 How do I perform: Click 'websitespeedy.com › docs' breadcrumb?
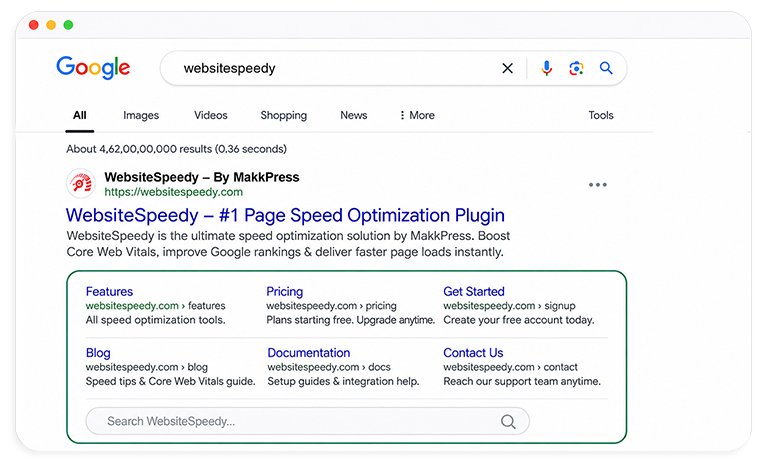pos(329,367)
